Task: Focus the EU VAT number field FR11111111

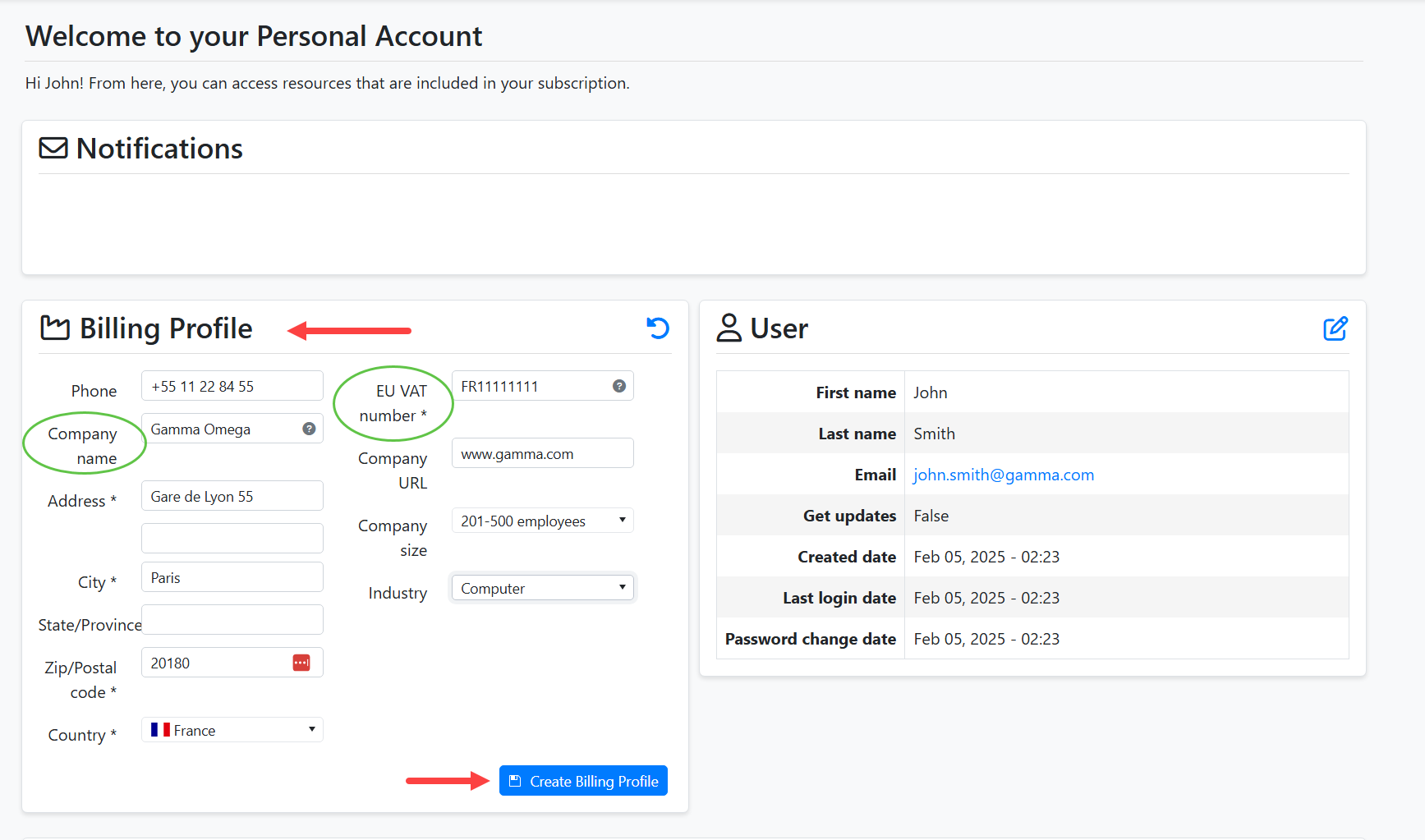Action: coord(543,386)
